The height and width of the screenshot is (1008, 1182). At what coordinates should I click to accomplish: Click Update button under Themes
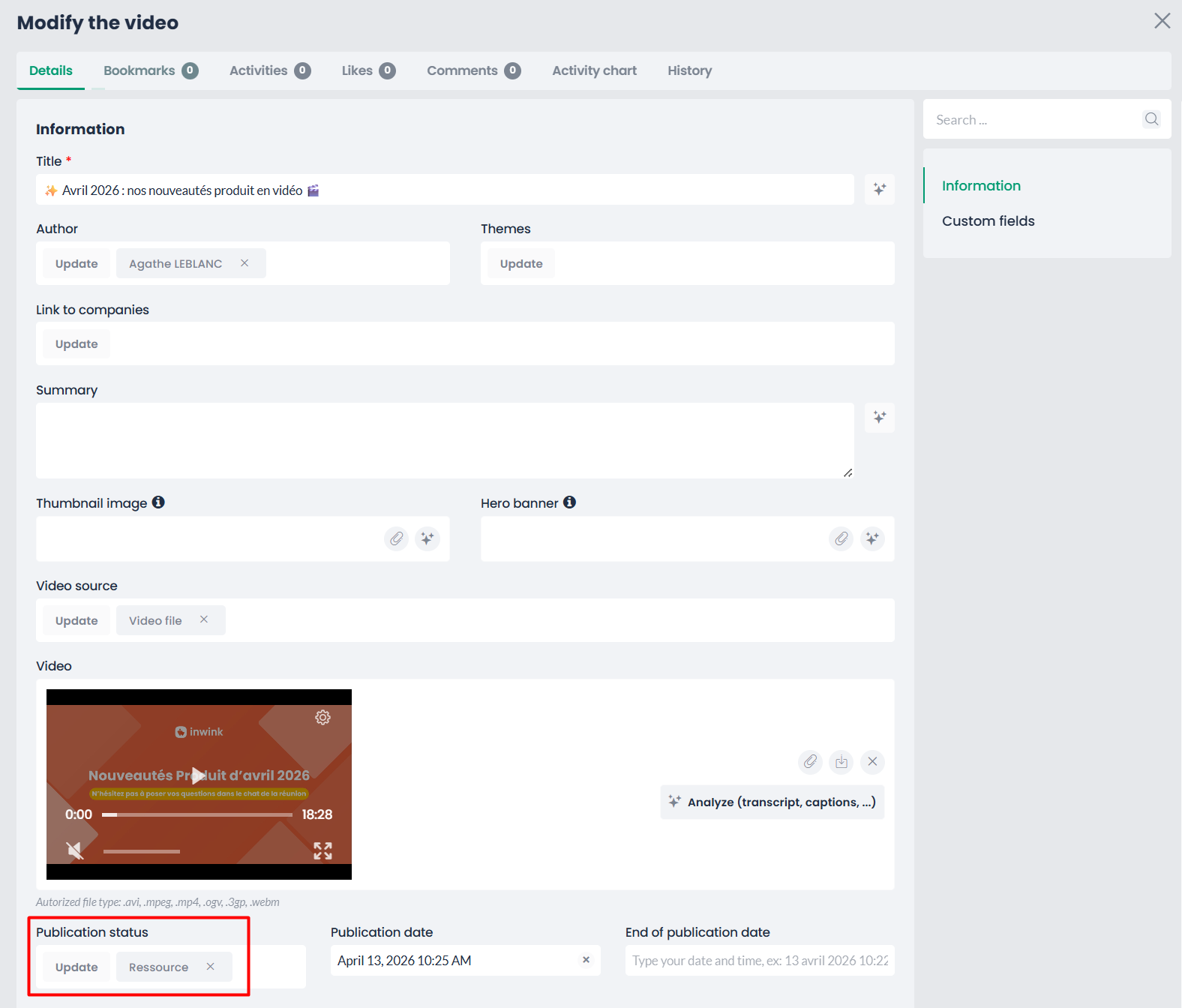tap(521, 264)
